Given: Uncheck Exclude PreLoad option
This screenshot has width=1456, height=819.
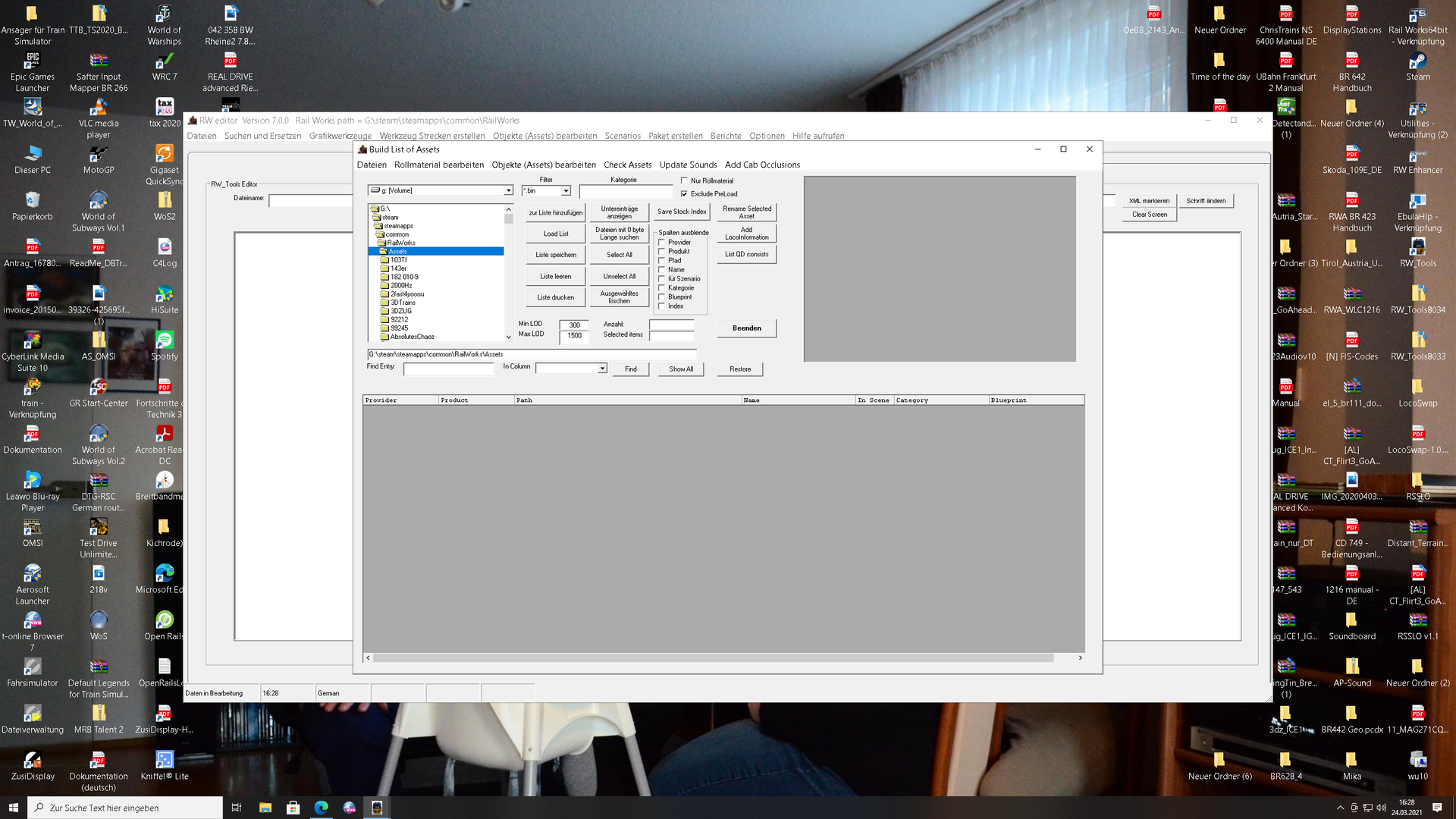Looking at the screenshot, I should point(684,193).
